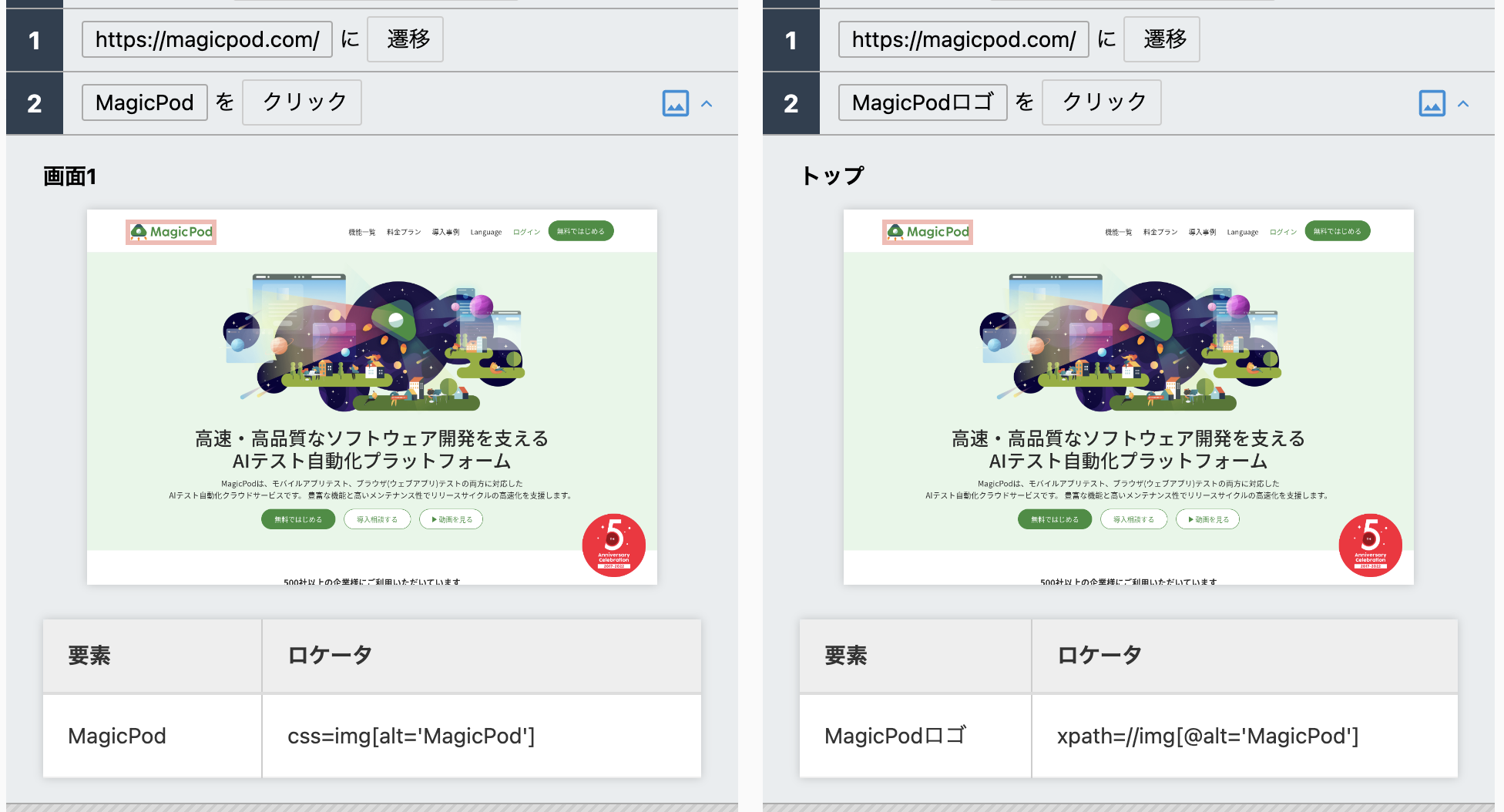Click the 画面1 screen title

coord(69,176)
